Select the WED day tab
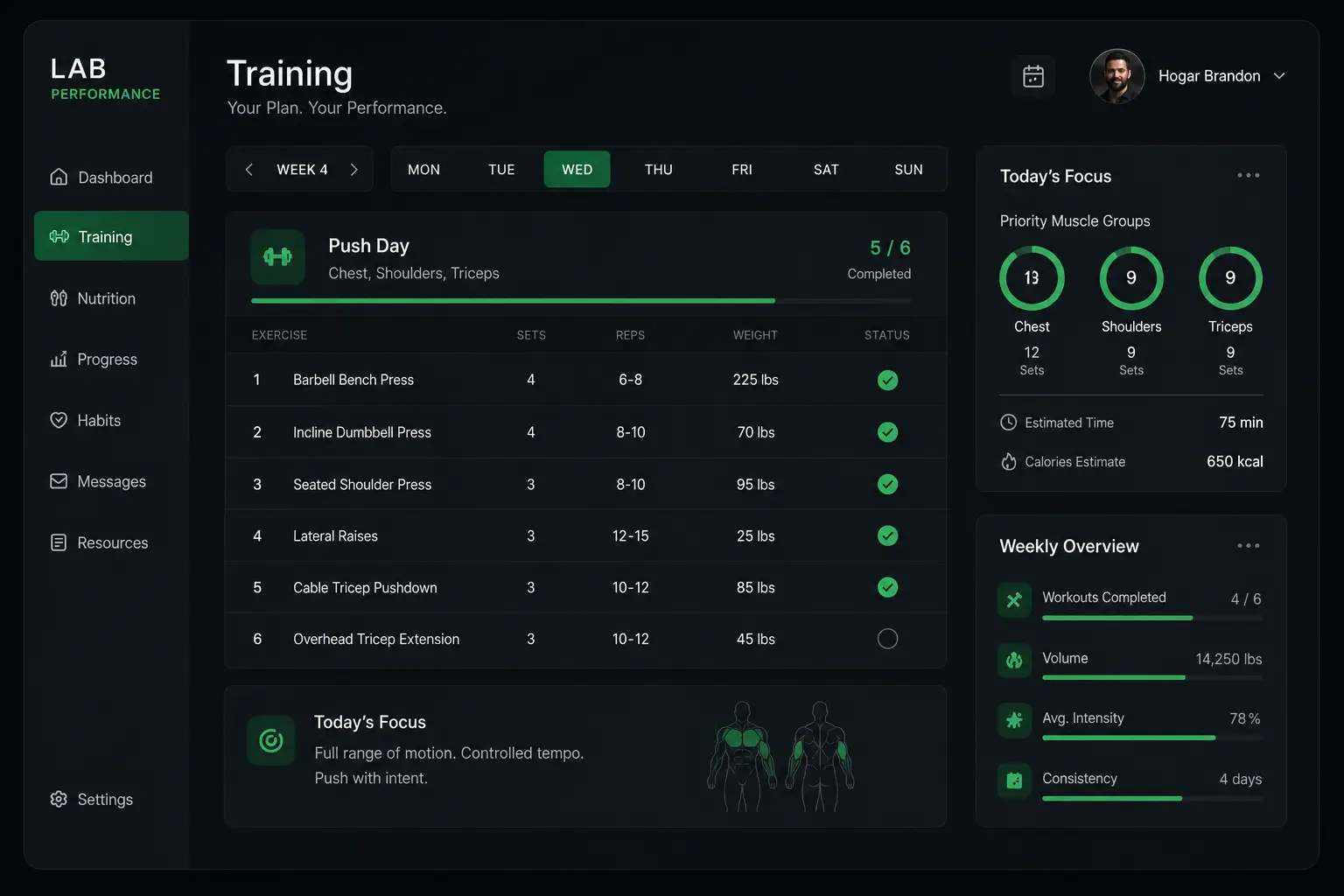1344x896 pixels. coord(577,170)
